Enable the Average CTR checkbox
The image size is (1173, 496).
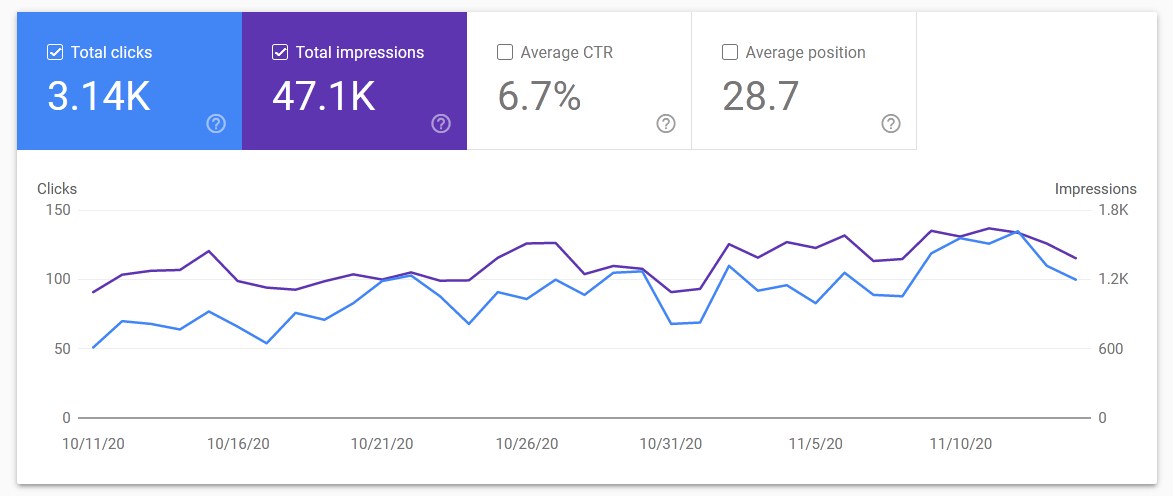coord(505,52)
